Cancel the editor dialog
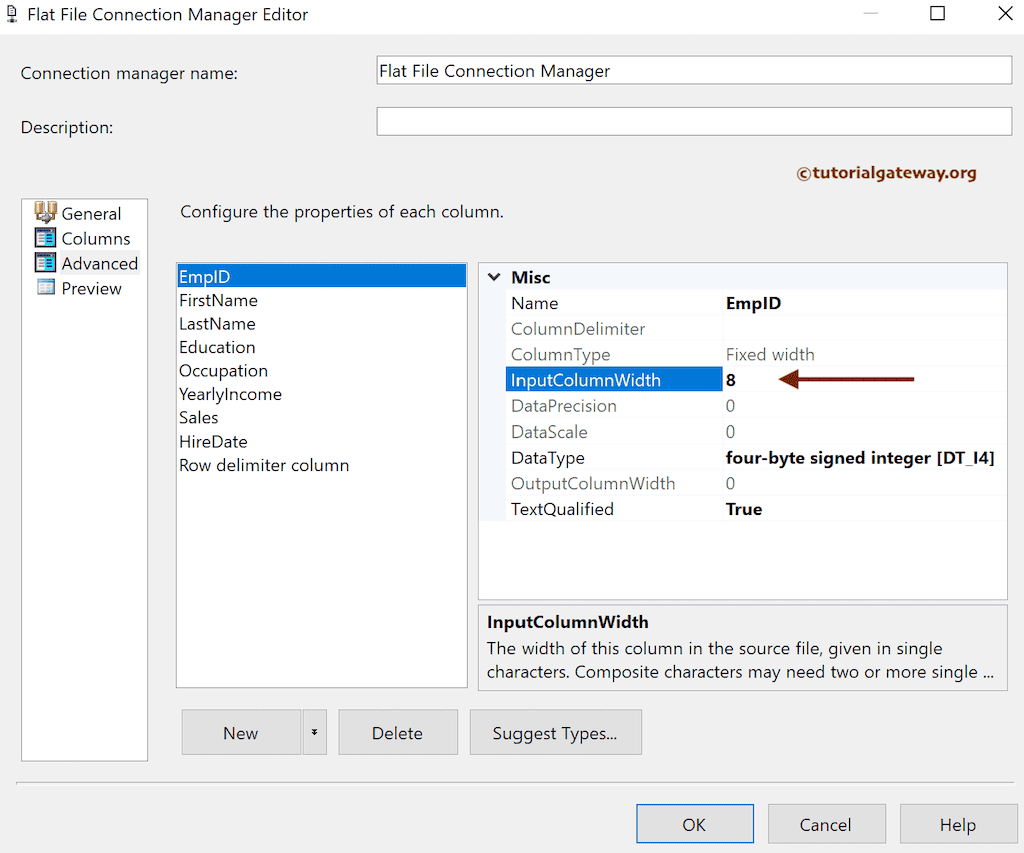Screen dimensions: 1024x853 click(826, 823)
